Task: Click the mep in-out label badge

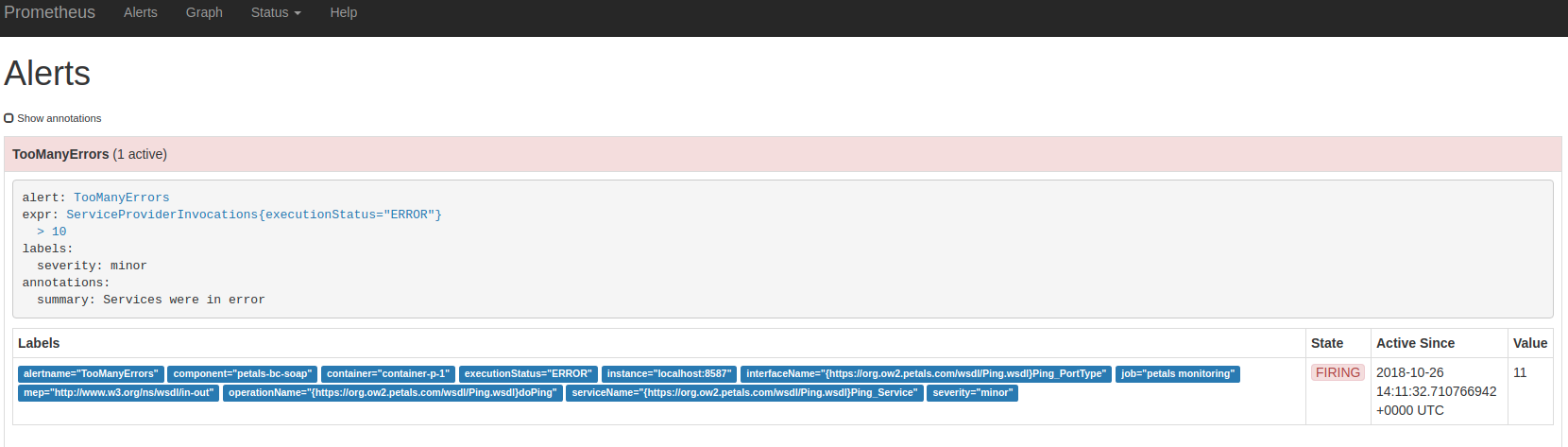Action: (118, 393)
